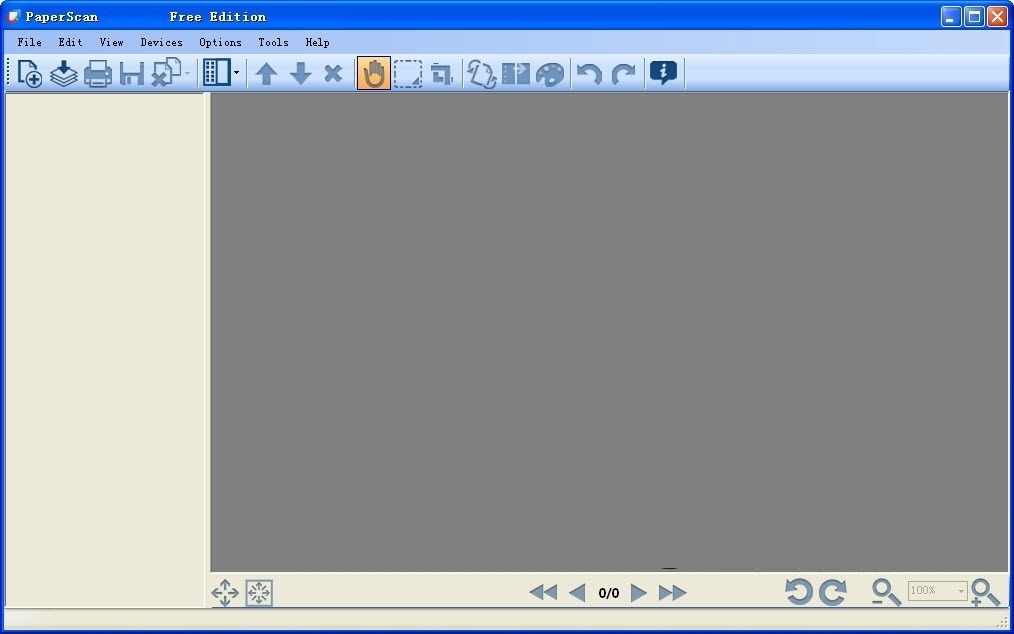
Task: Click the redo arrow icon
Action: (x=623, y=73)
